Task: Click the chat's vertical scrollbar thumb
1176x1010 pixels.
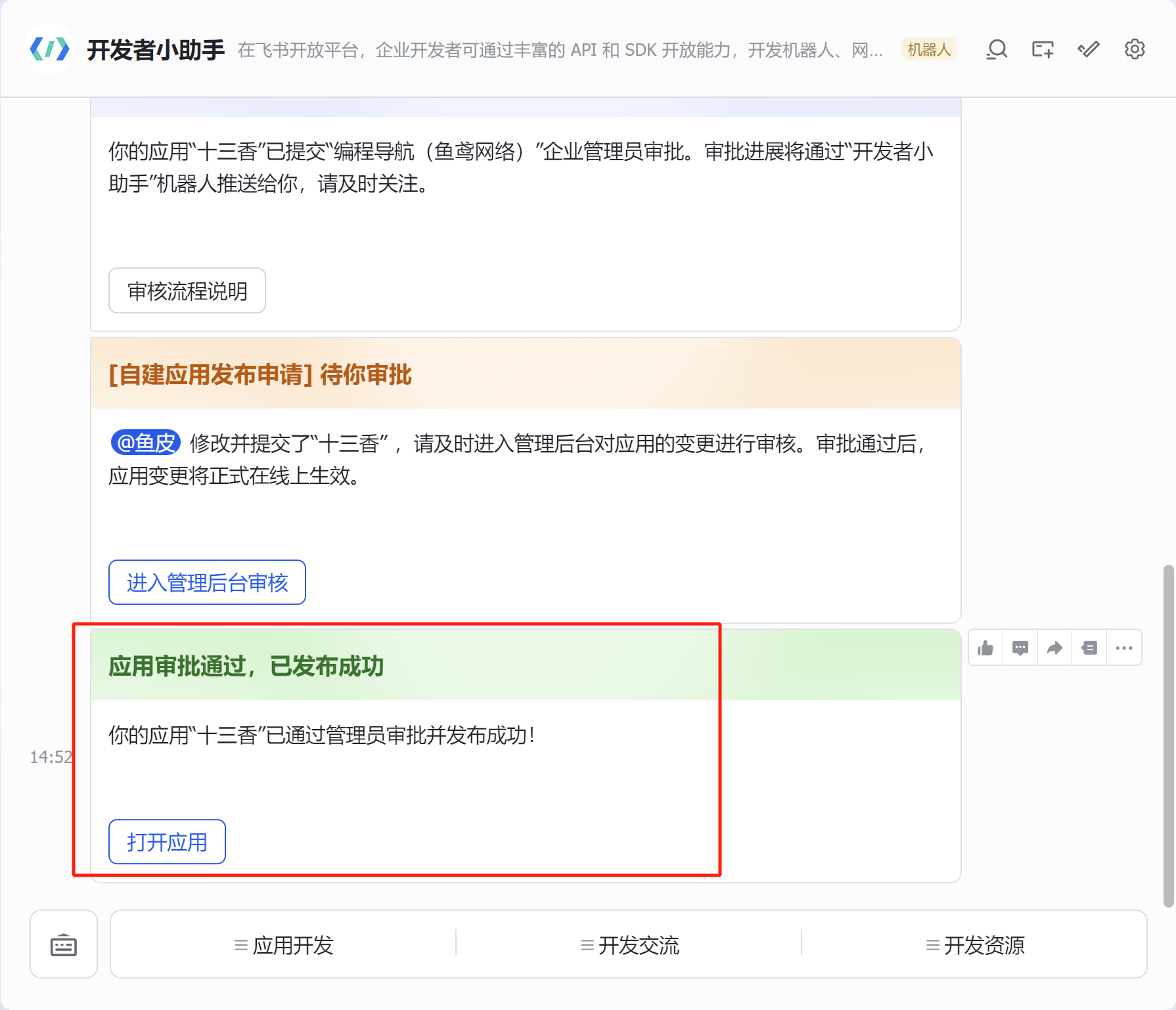Action: 1167,736
